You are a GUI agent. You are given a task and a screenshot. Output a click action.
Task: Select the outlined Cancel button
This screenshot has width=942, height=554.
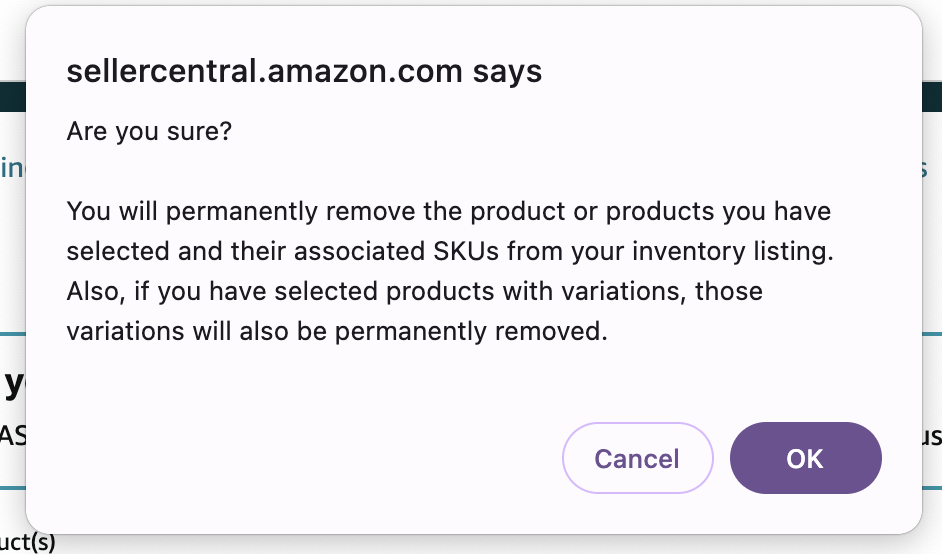[637, 458]
